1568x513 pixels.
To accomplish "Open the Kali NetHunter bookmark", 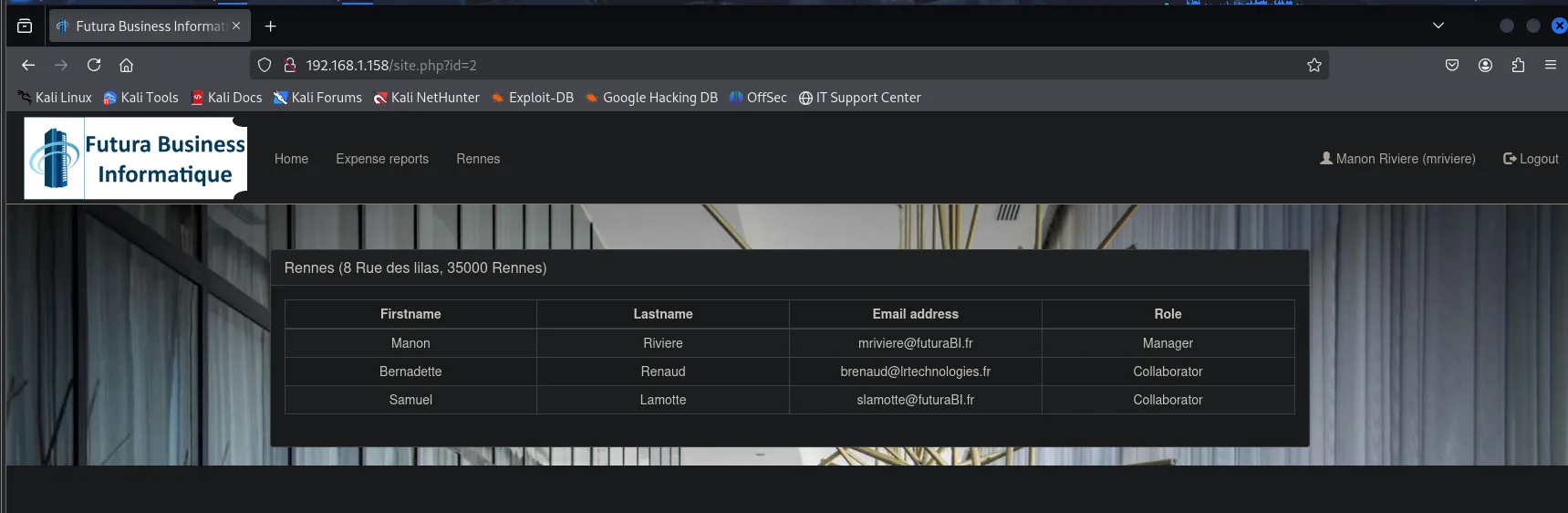I will [426, 98].
